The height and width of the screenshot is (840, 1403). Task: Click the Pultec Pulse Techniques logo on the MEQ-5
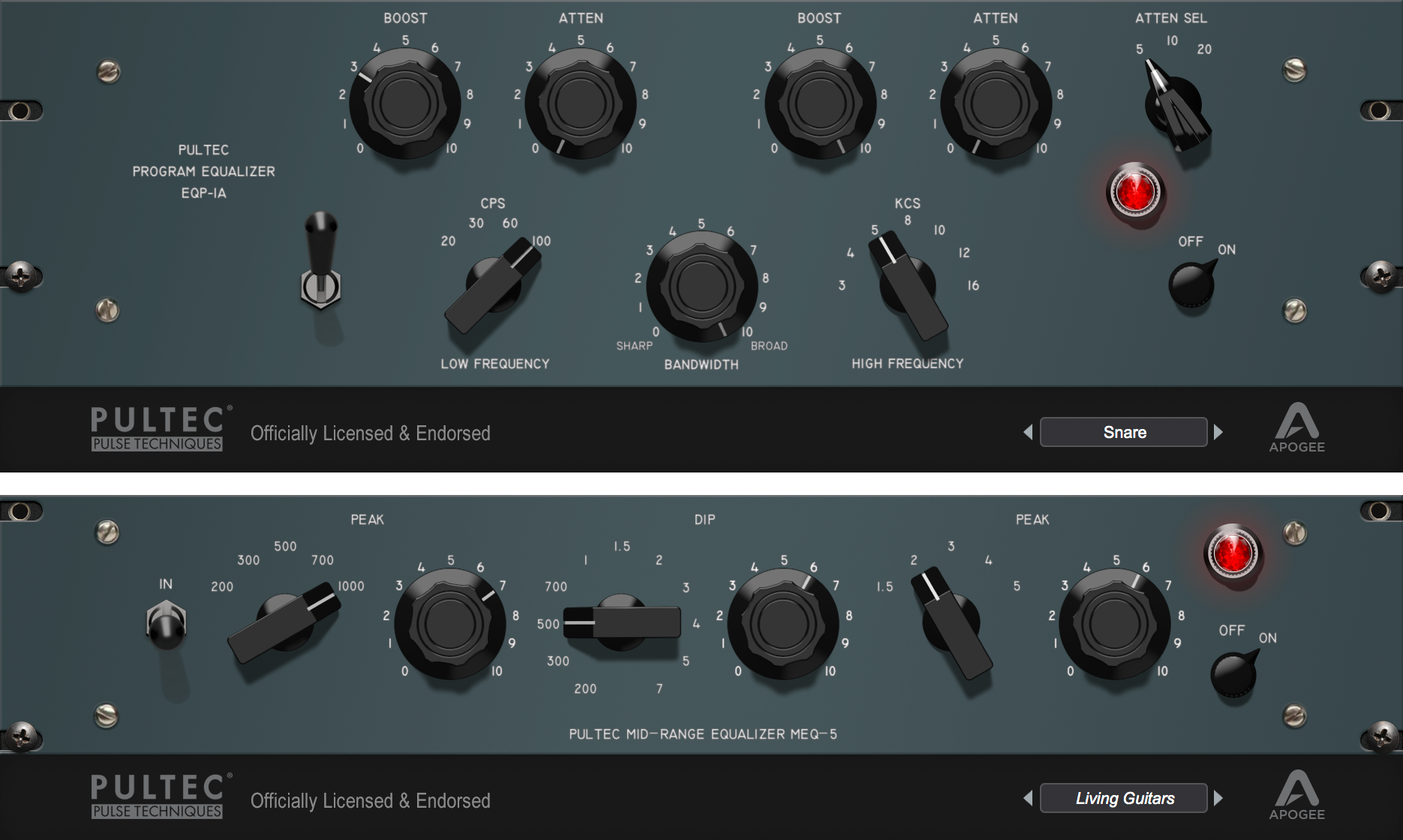pyautogui.click(x=158, y=796)
